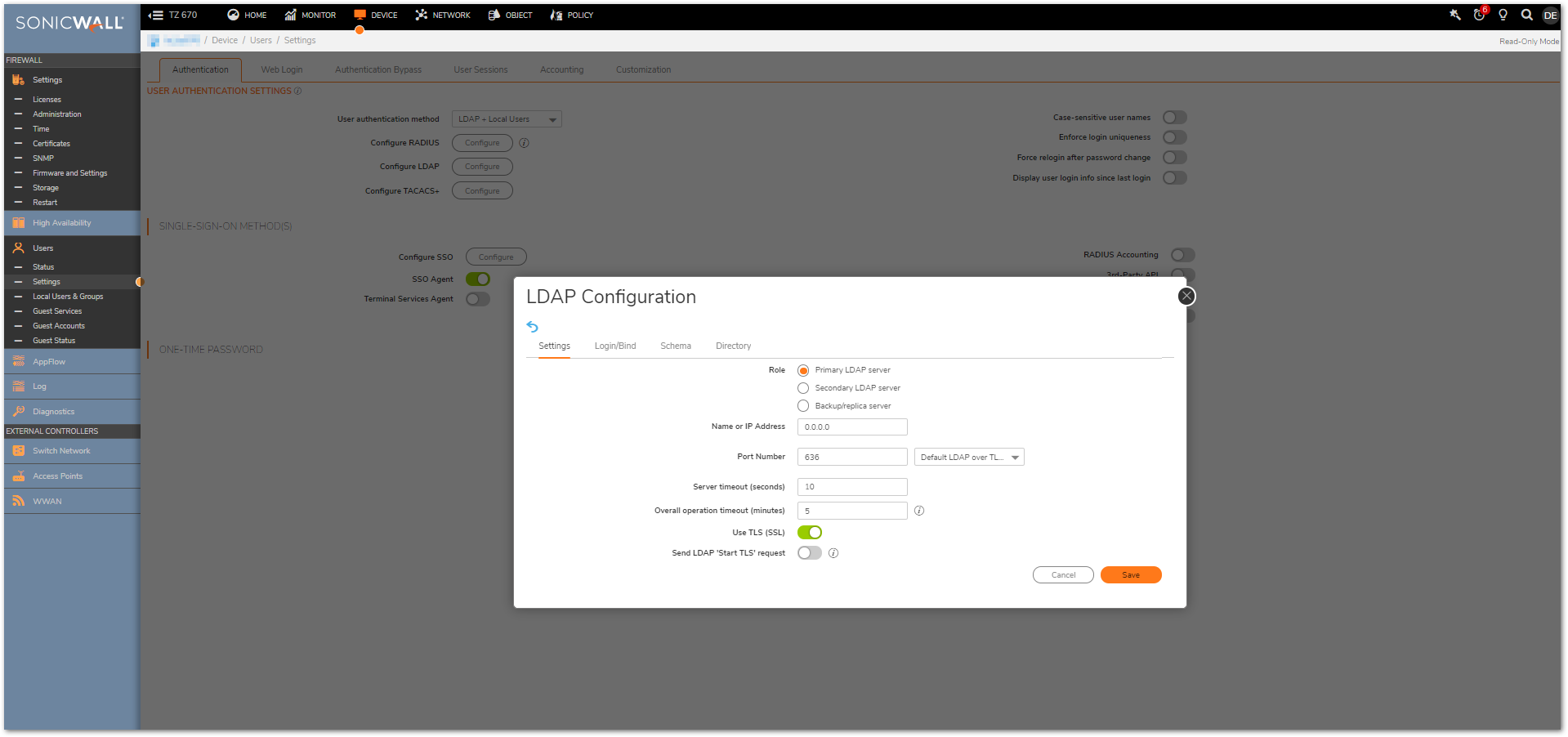Click the Name or IP Address field
This screenshot has height=737, width=1568.
[851, 427]
